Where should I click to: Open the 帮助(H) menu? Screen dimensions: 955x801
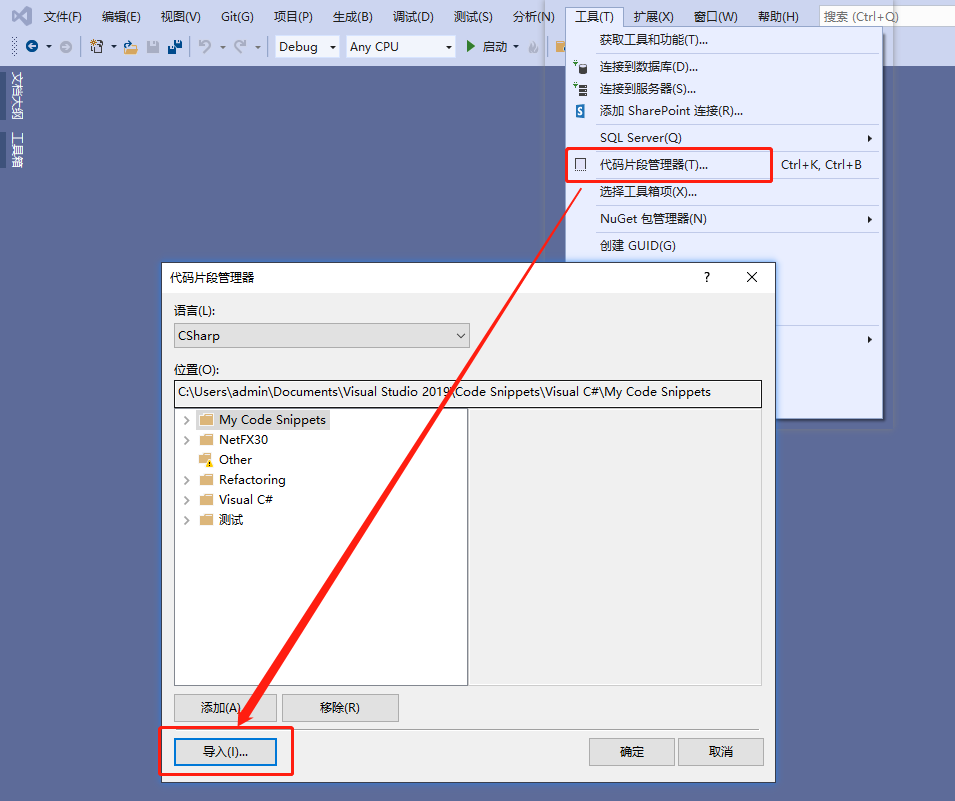(778, 16)
